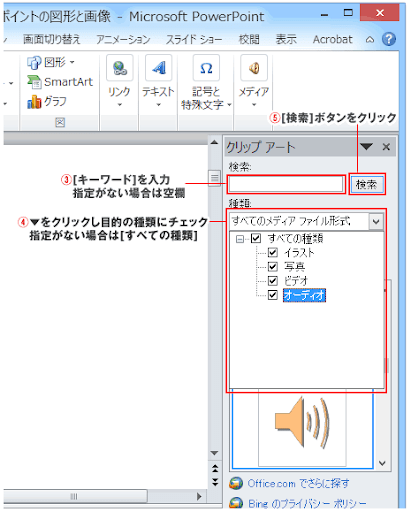Open the 記号と特殊文字 omega icon

206,68
